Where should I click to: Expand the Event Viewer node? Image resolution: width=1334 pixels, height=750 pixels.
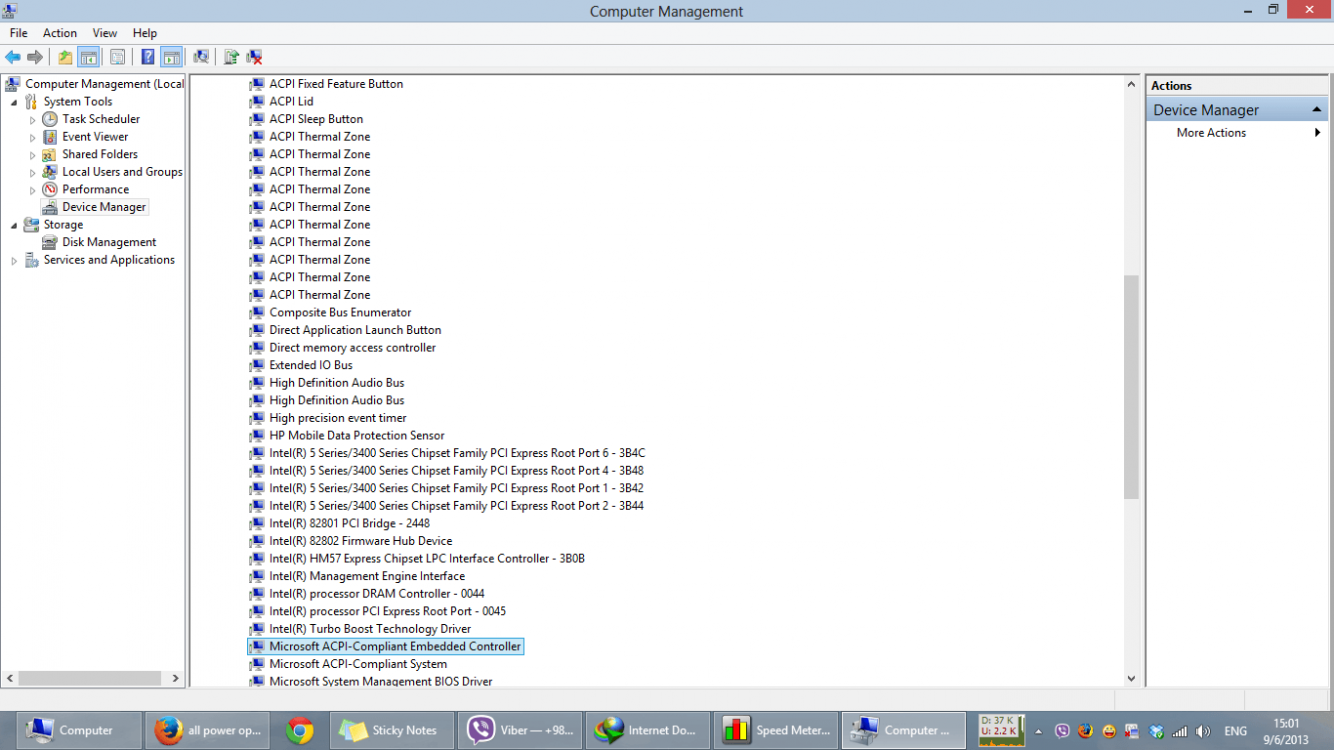click(32, 137)
